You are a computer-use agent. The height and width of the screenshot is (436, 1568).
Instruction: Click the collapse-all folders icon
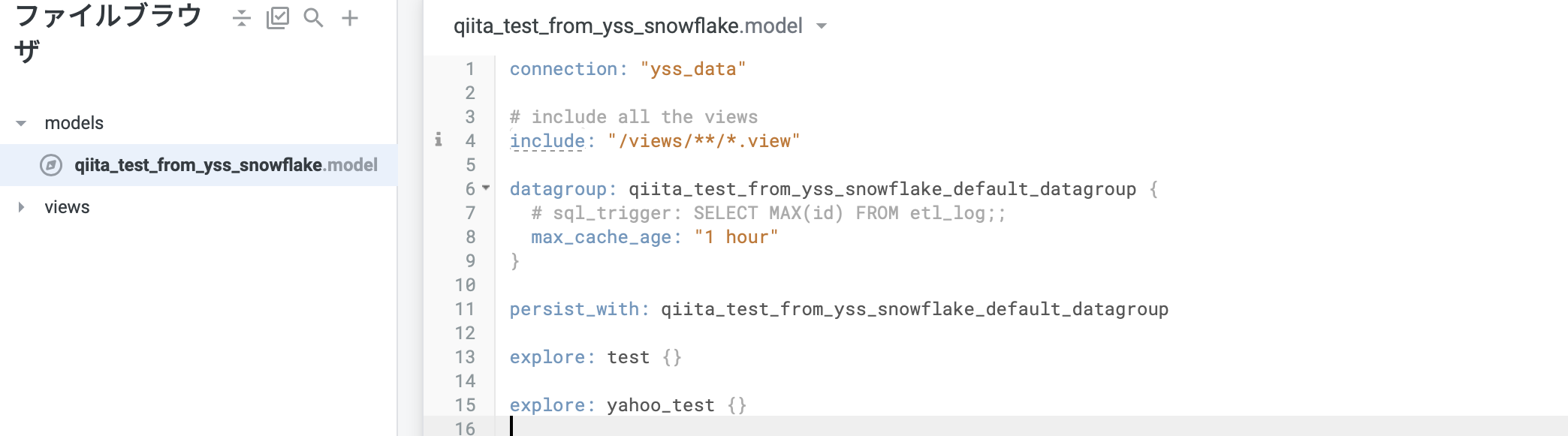pos(241,18)
